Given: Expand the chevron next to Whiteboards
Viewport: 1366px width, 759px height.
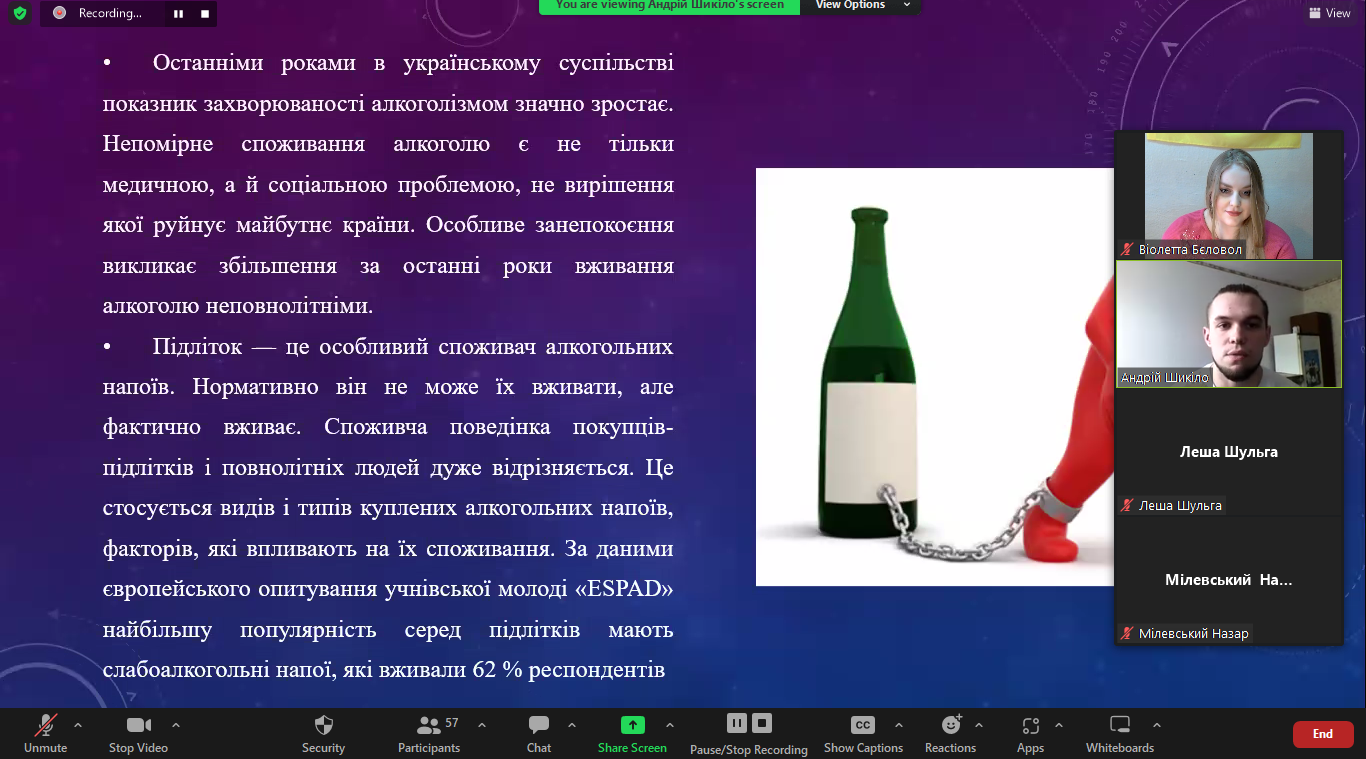Looking at the screenshot, I should (x=1157, y=725).
